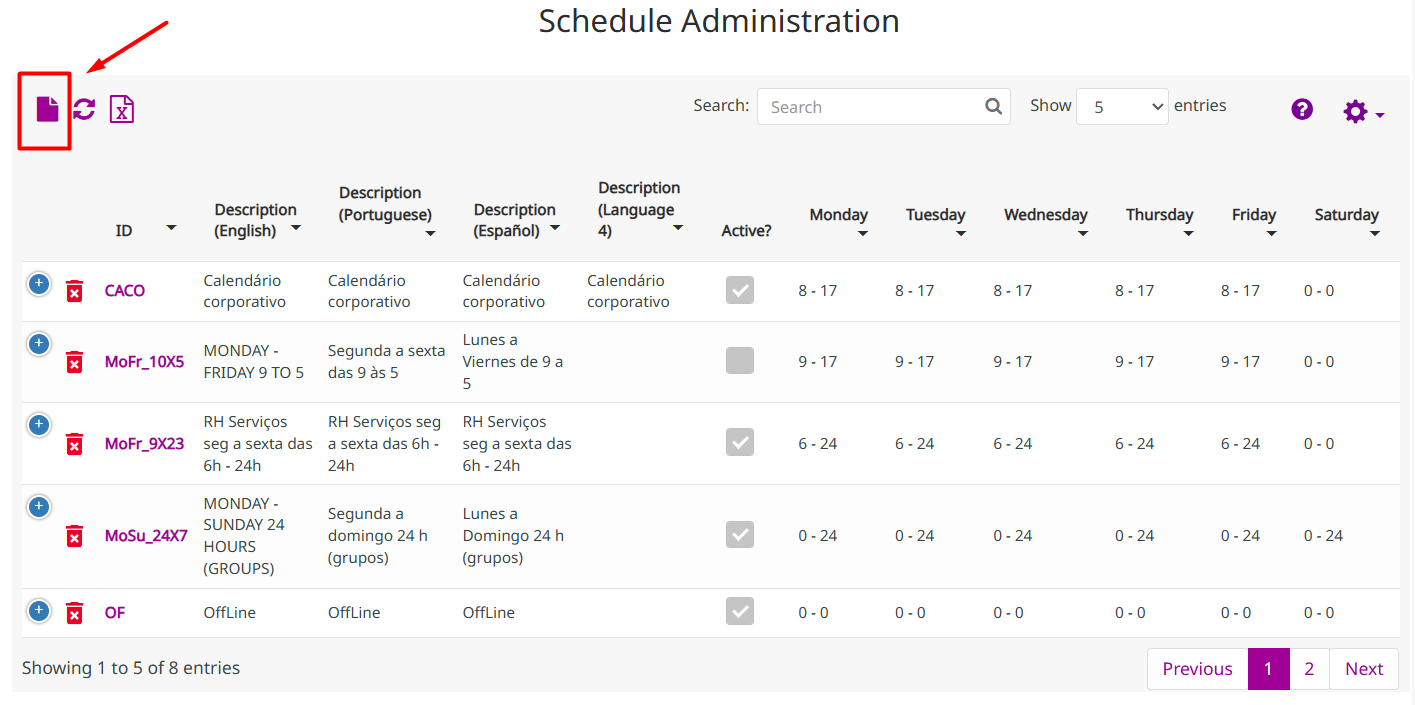Go to page 2
Viewport: 1415px width, 705px height.
[1309, 669]
